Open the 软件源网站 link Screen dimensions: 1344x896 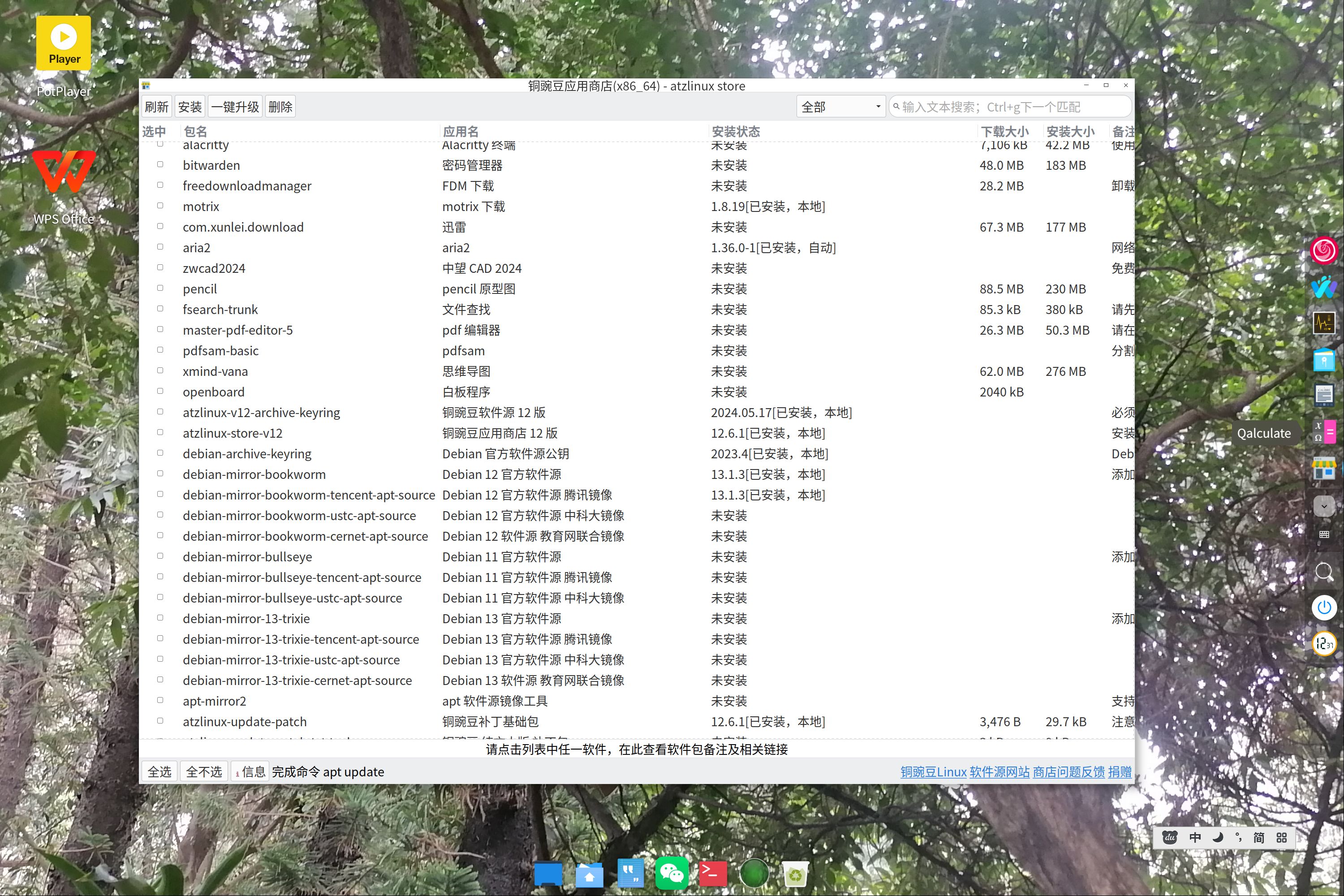[x=999, y=772]
